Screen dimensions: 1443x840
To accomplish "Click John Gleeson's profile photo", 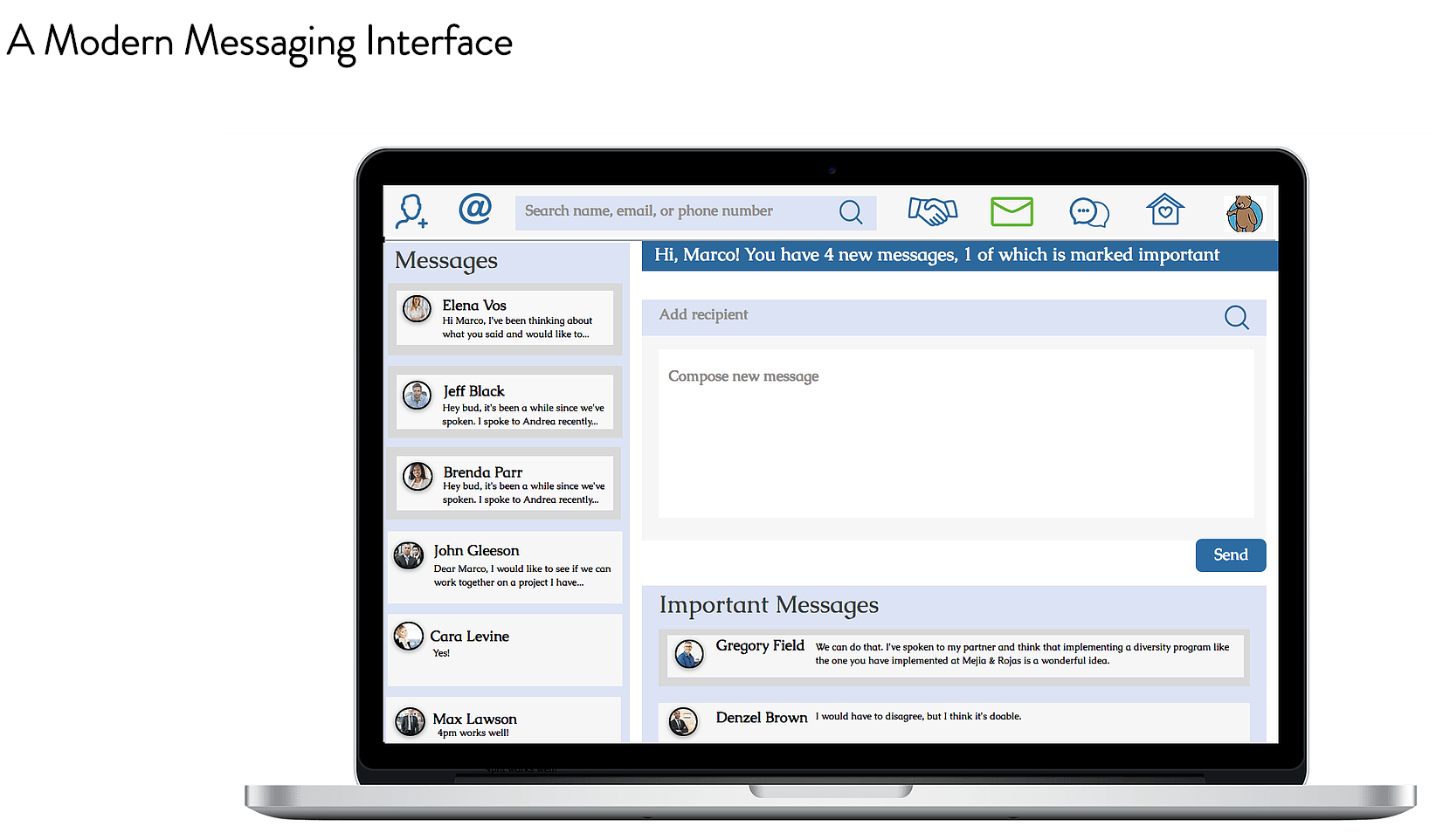I will coord(409,555).
